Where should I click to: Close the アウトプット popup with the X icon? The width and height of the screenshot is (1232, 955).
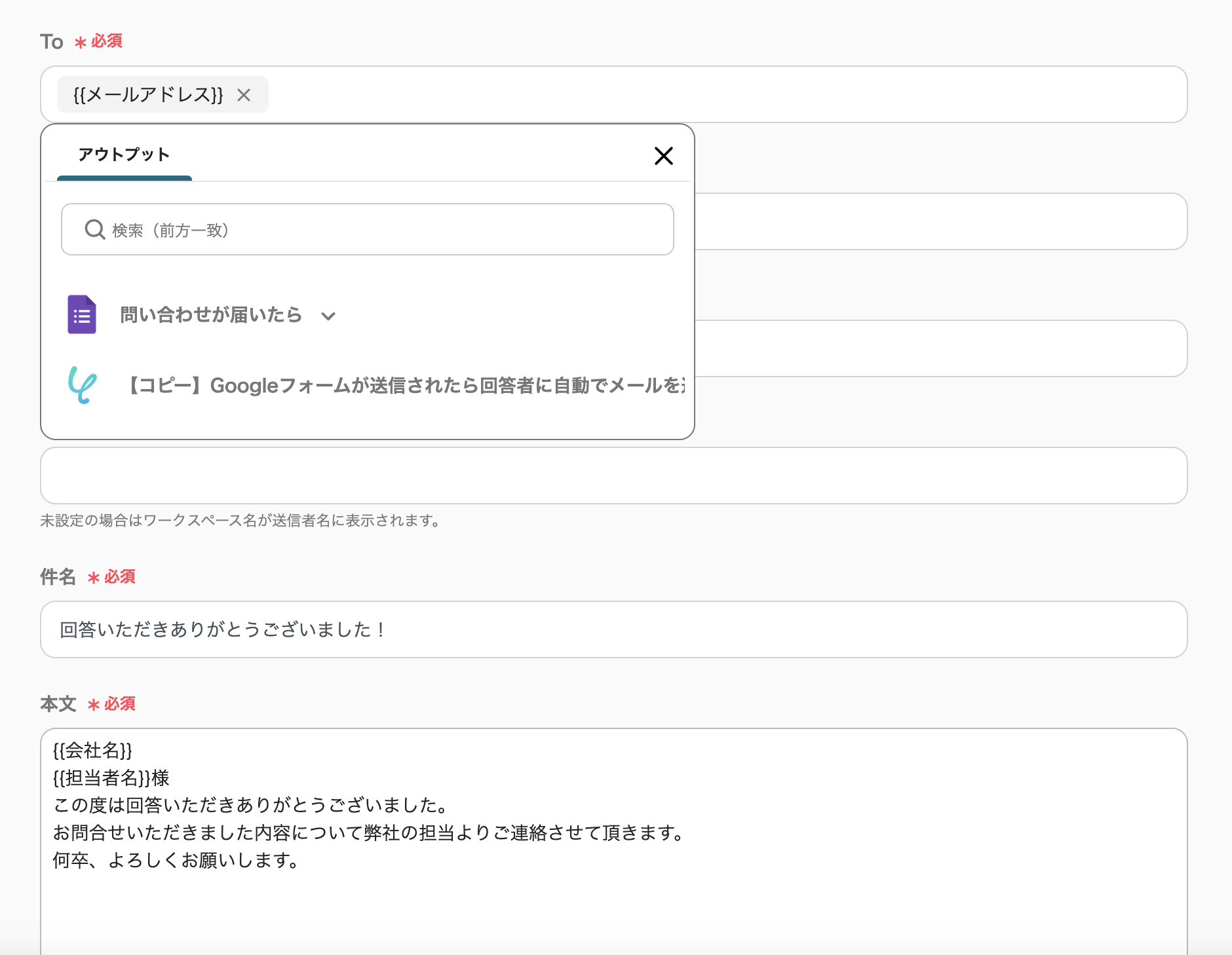point(664,156)
